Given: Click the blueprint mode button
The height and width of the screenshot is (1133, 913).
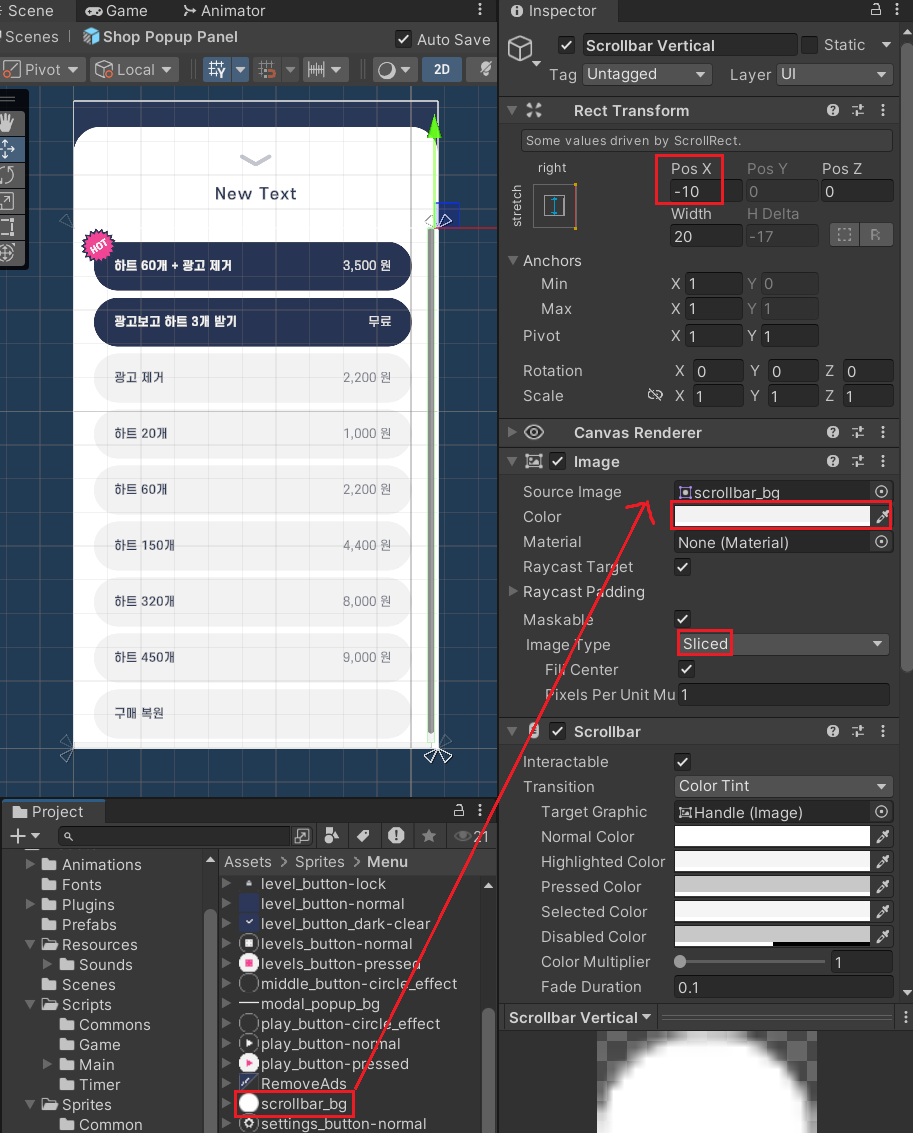Looking at the screenshot, I should point(844,235).
